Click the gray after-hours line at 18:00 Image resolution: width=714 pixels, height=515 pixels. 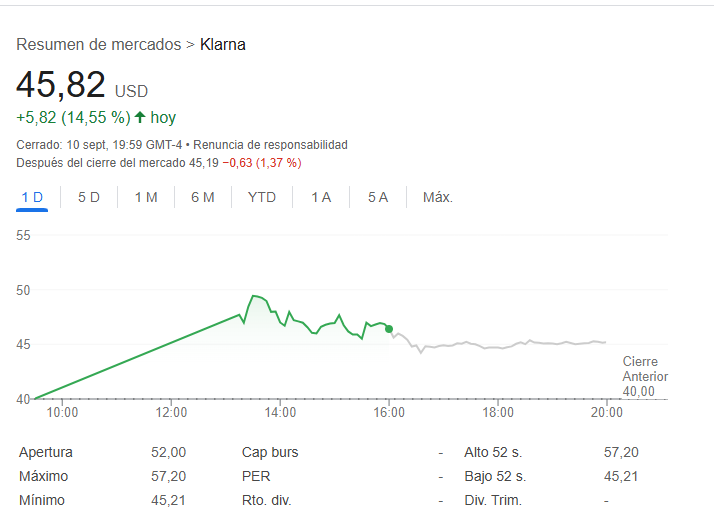click(498, 347)
